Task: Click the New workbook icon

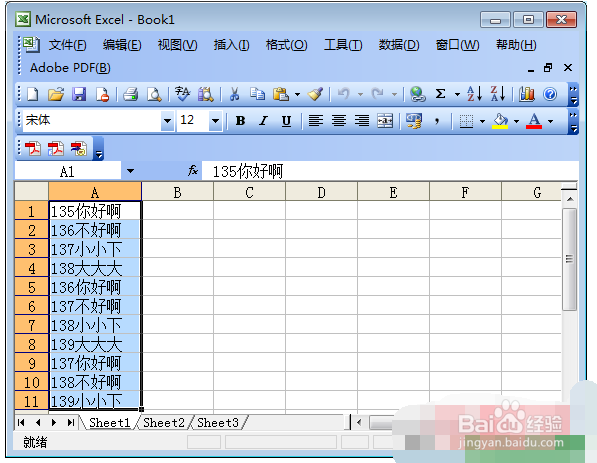Action: 33,94
